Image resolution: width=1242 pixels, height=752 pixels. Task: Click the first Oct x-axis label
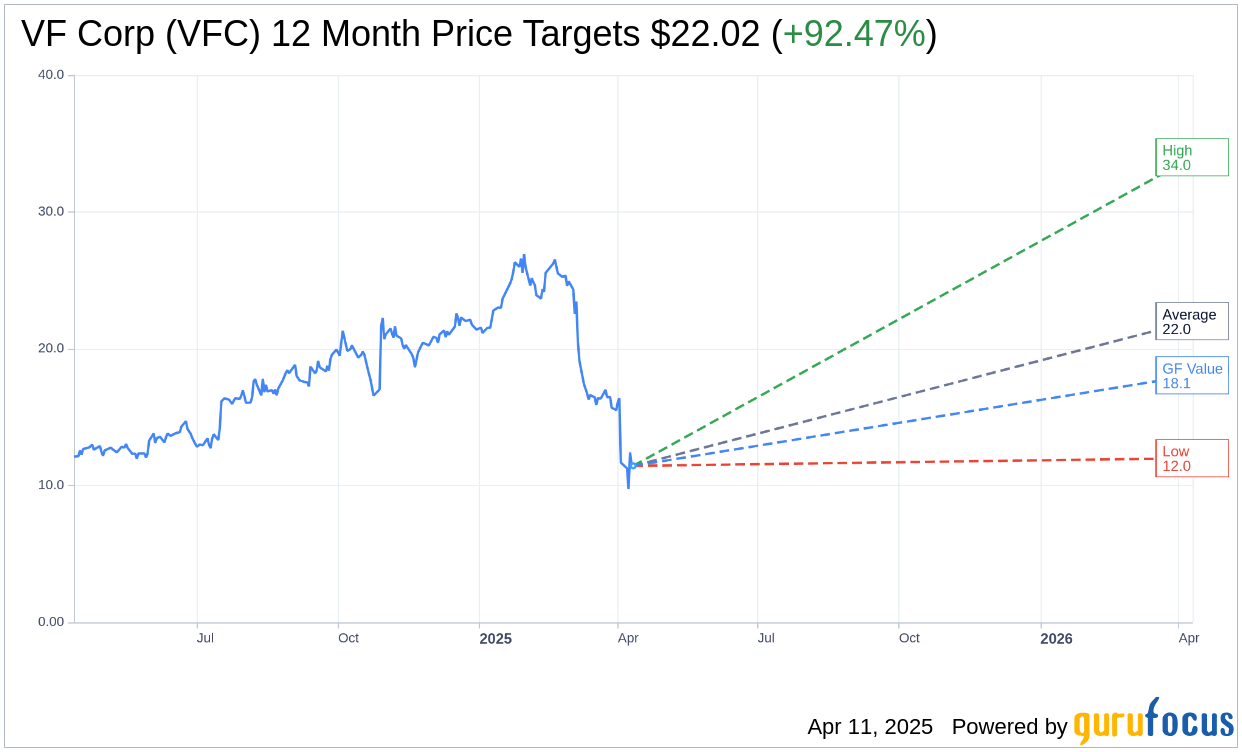pos(348,638)
